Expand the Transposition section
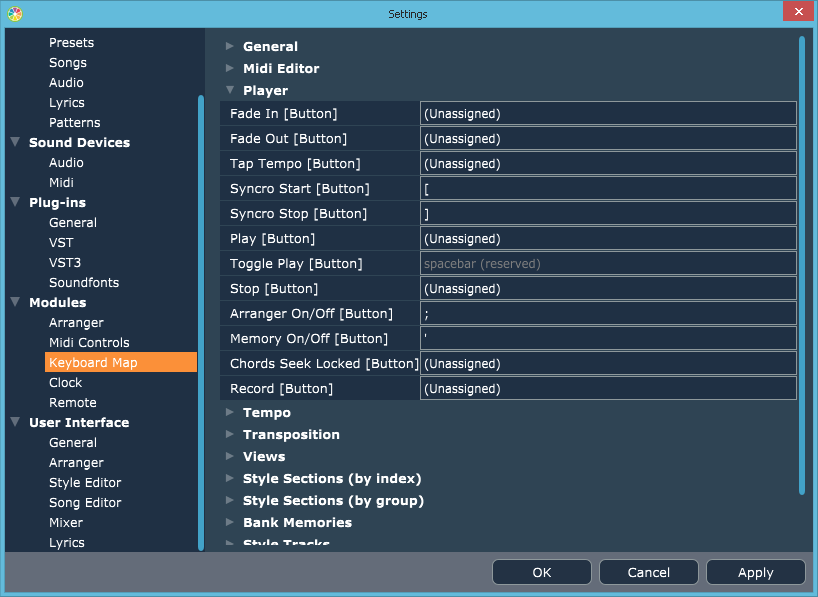Image resolution: width=818 pixels, height=597 pixels. (x=230, y=434)
